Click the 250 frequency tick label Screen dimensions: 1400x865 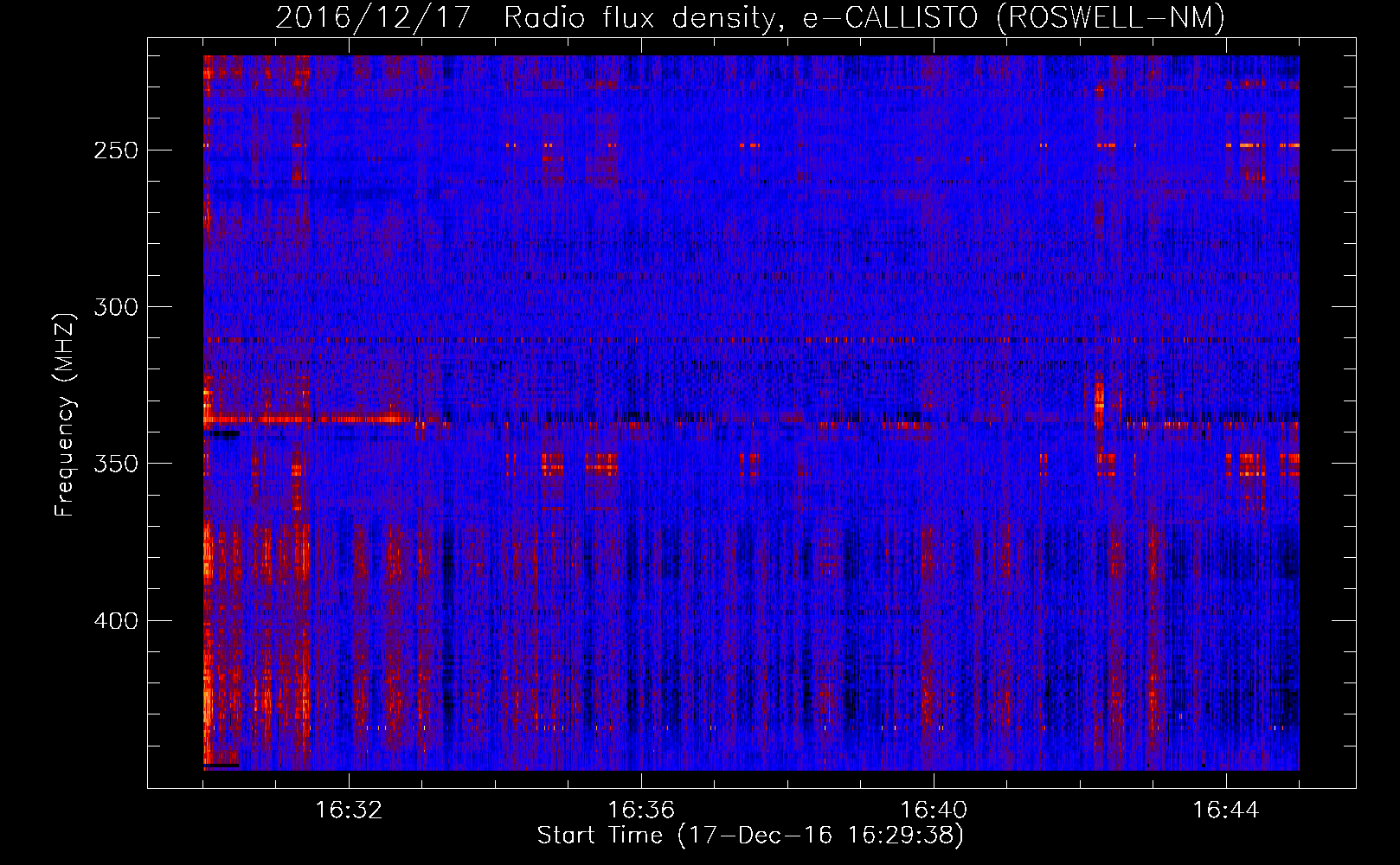(x=115, y=151)
